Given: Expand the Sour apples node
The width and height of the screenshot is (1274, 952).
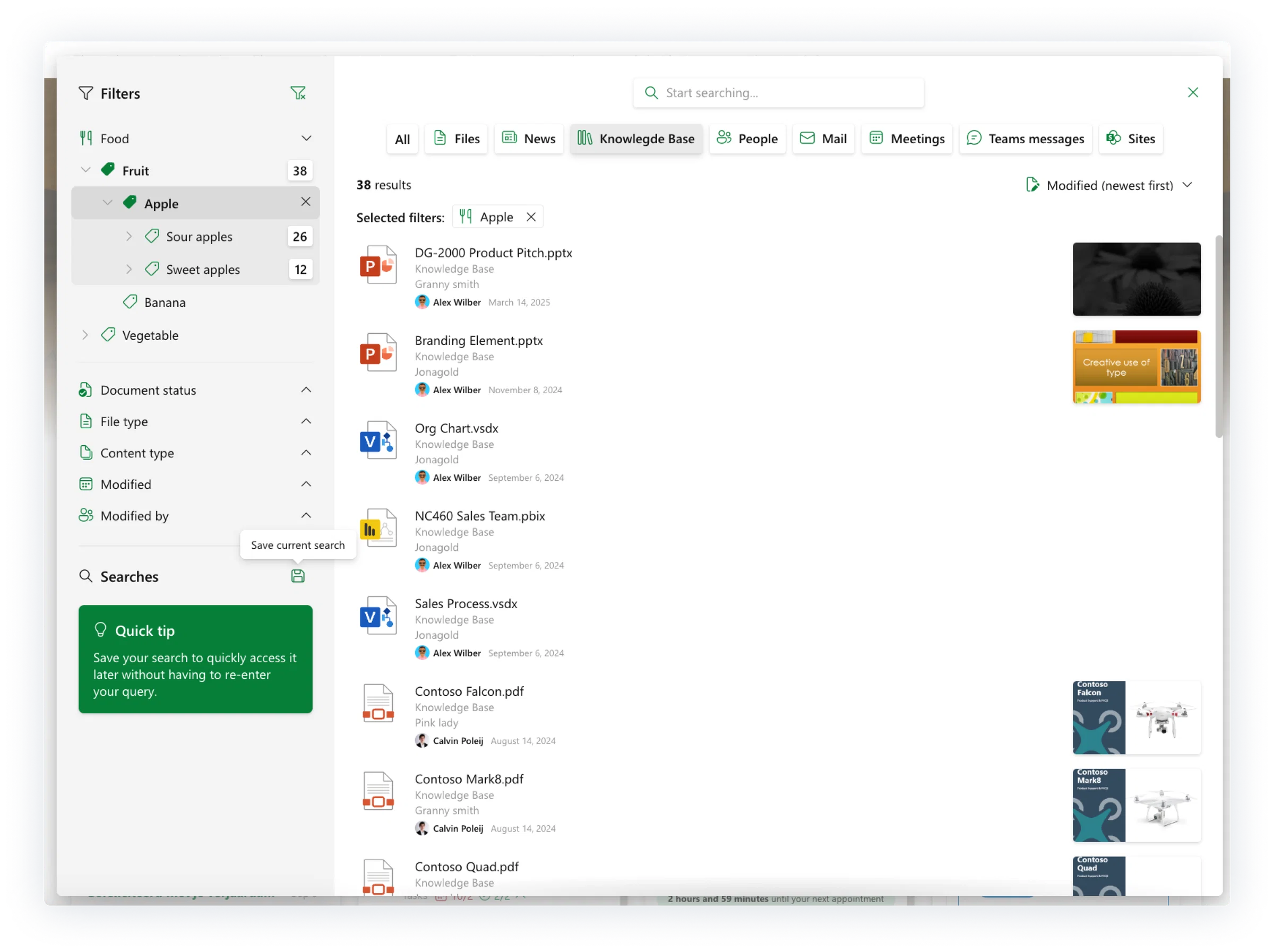Looking at the screenshot, I should (129, 236).
